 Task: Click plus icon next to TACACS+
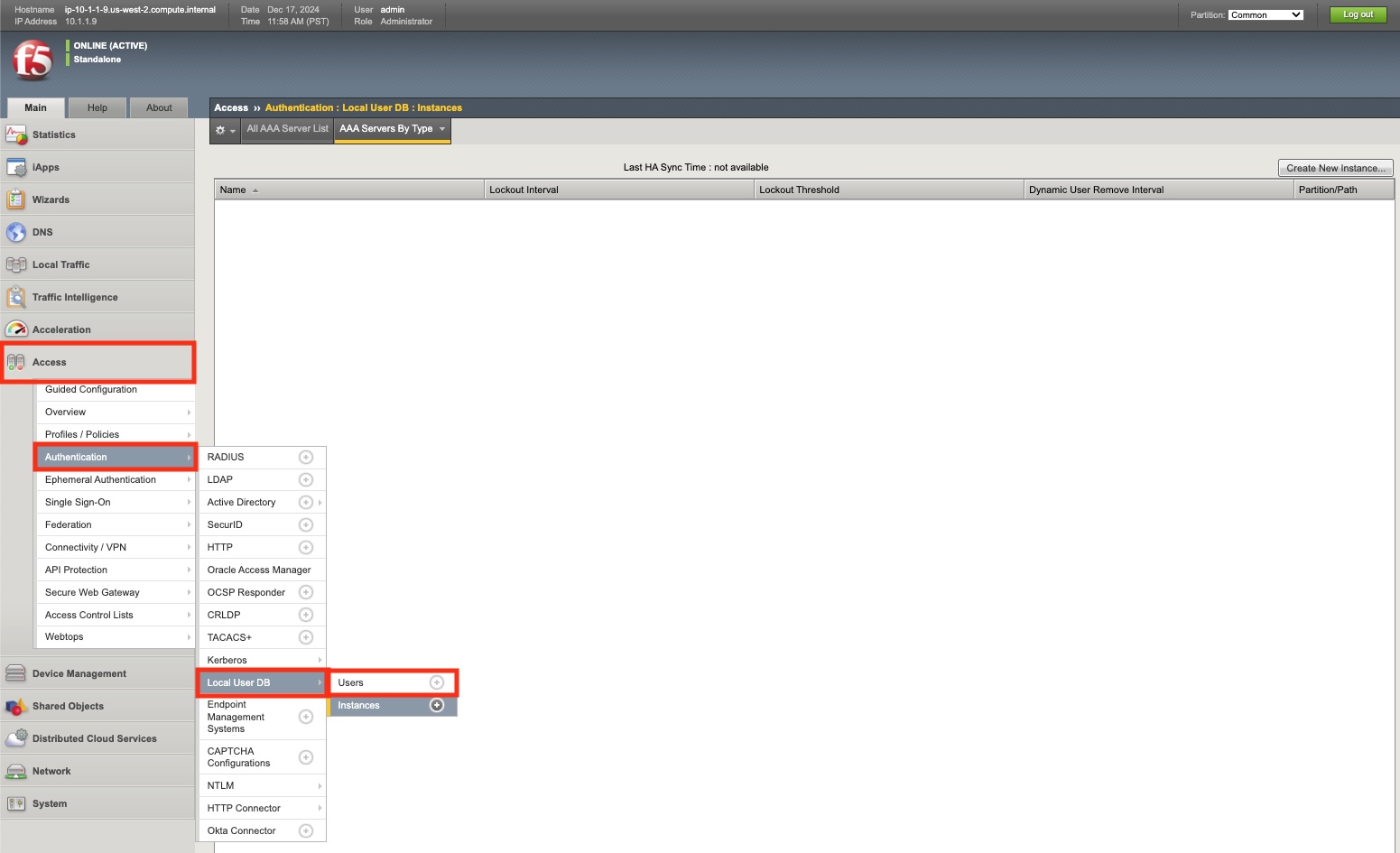coord(306,637)
